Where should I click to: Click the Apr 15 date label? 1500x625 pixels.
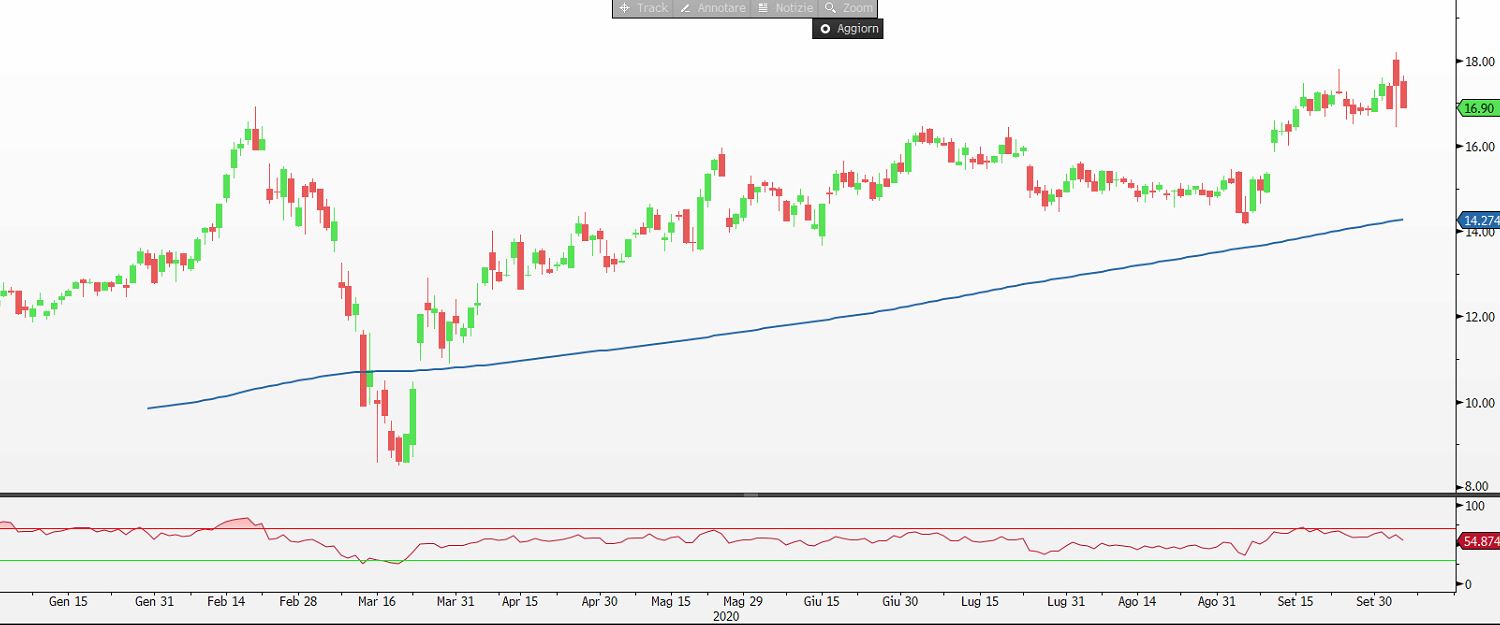[x=520, y=602]
